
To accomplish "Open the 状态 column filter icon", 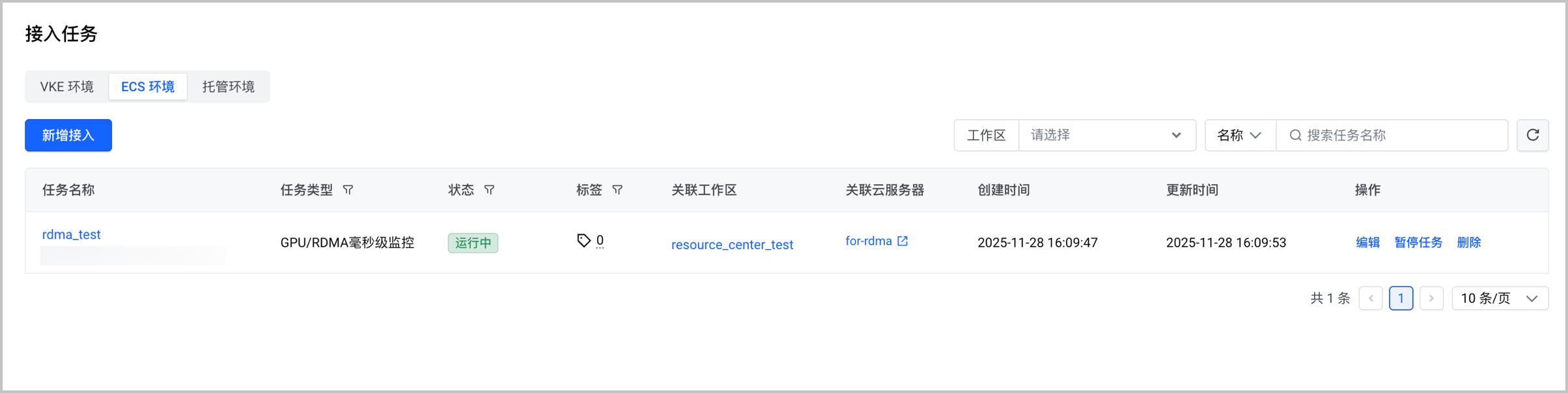I will click(489, 190).
